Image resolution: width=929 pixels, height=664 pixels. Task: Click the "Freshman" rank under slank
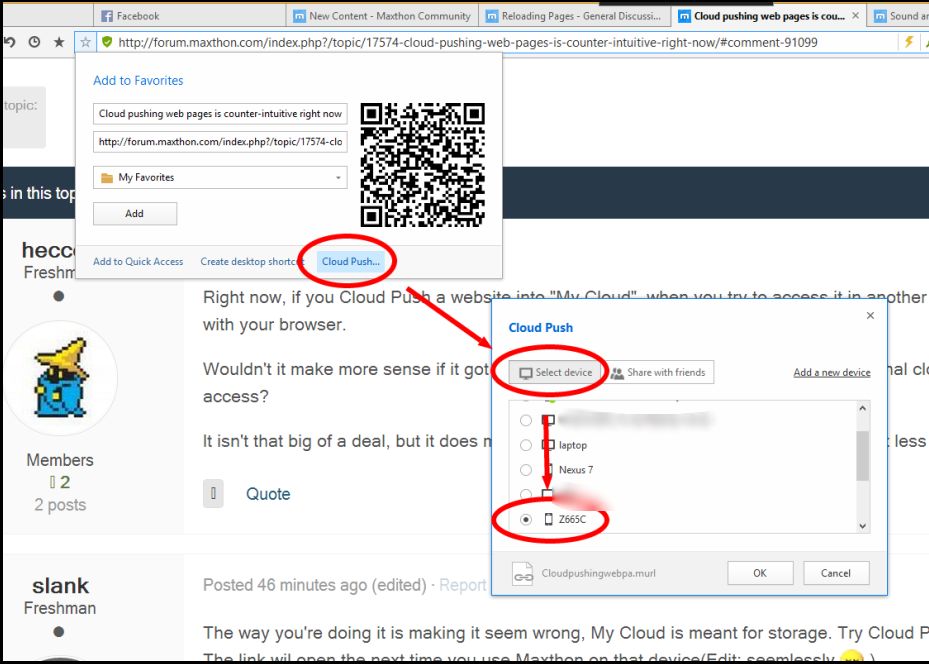click(60, 608)
